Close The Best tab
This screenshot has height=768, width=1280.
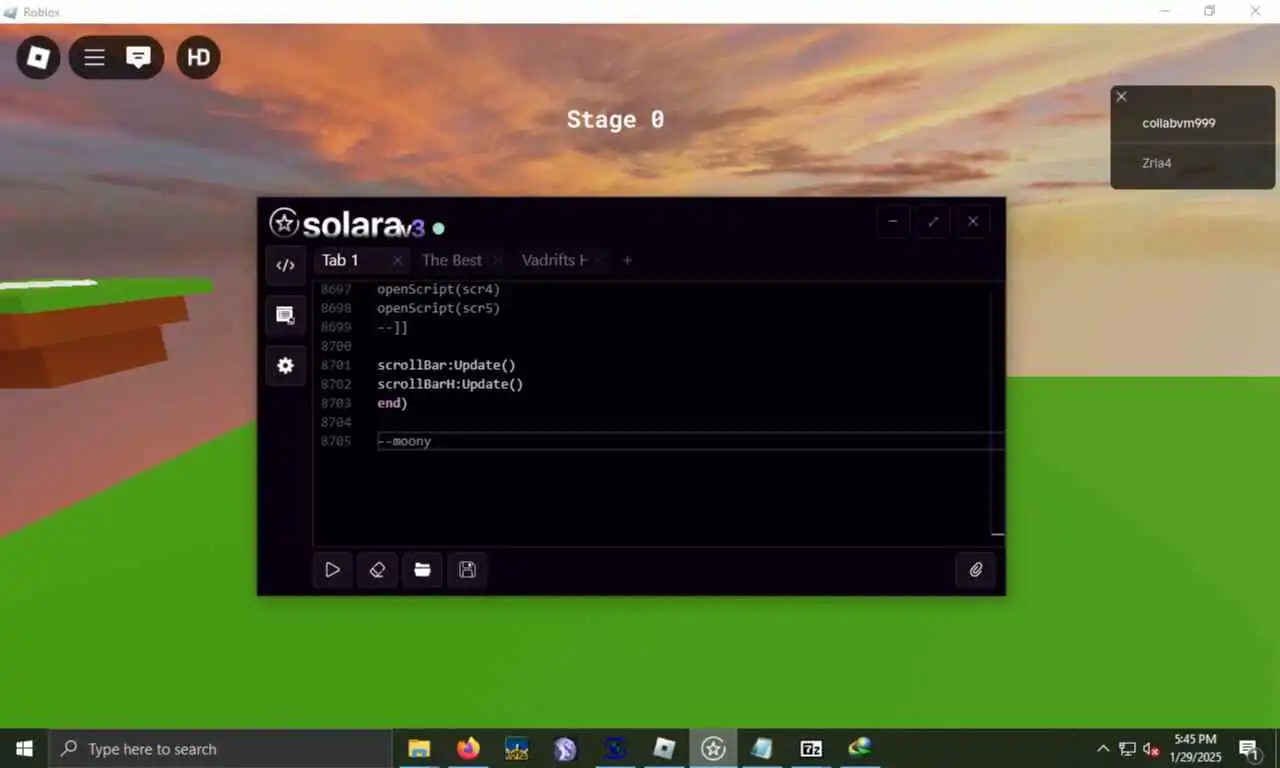coord(497,260)
